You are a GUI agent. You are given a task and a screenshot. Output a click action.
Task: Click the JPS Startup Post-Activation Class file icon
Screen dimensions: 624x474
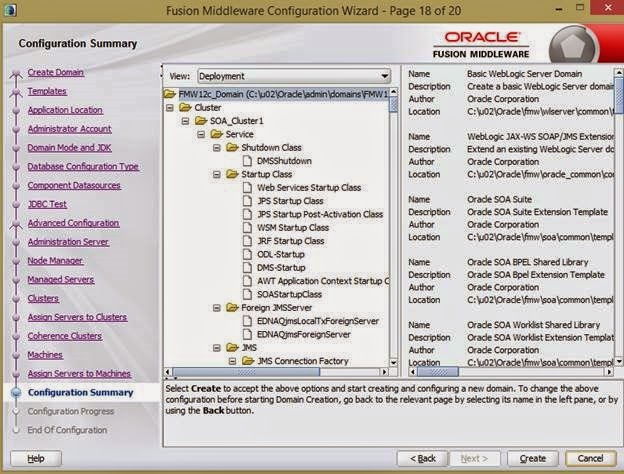pyautogui.click(x=247, y=214)
